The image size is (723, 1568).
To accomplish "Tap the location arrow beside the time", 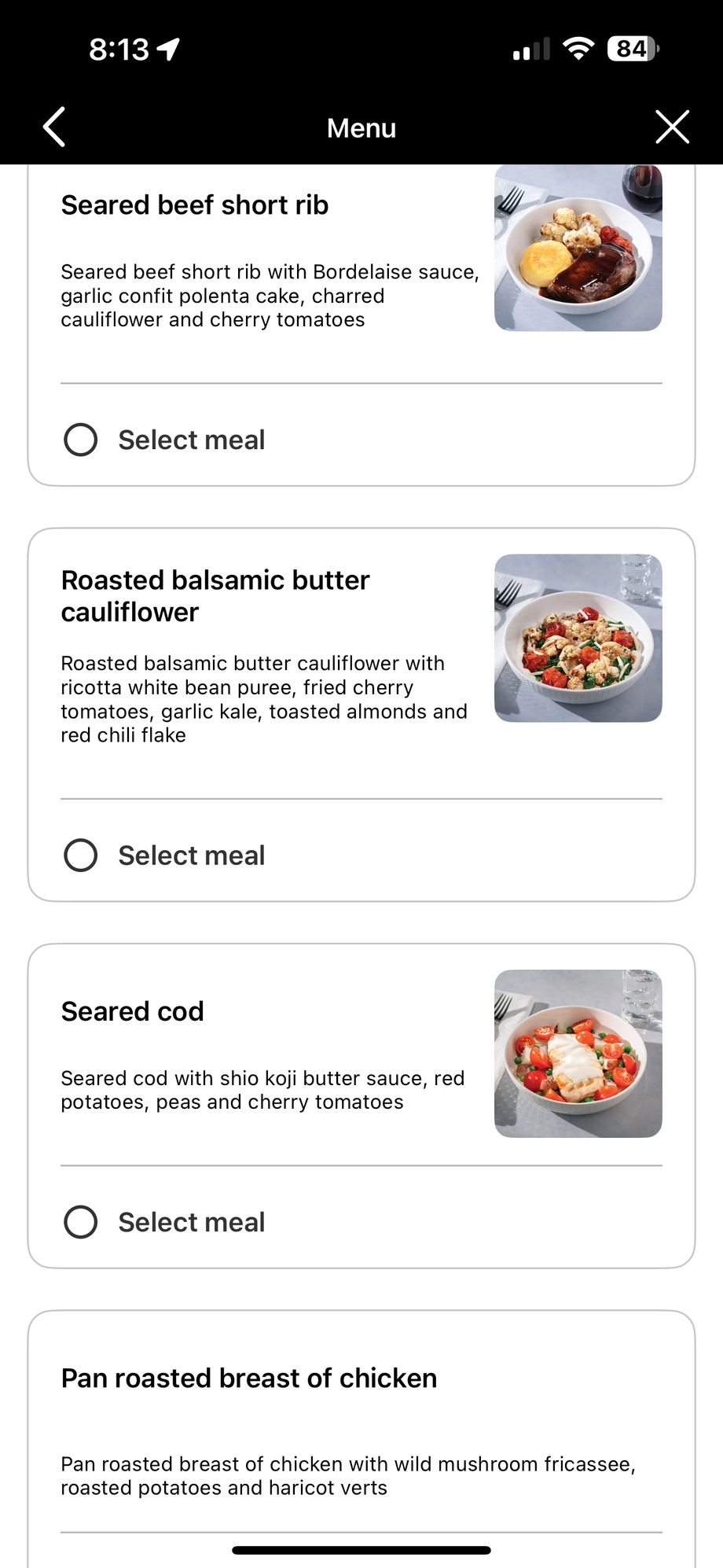I will [x=168, y=50].
